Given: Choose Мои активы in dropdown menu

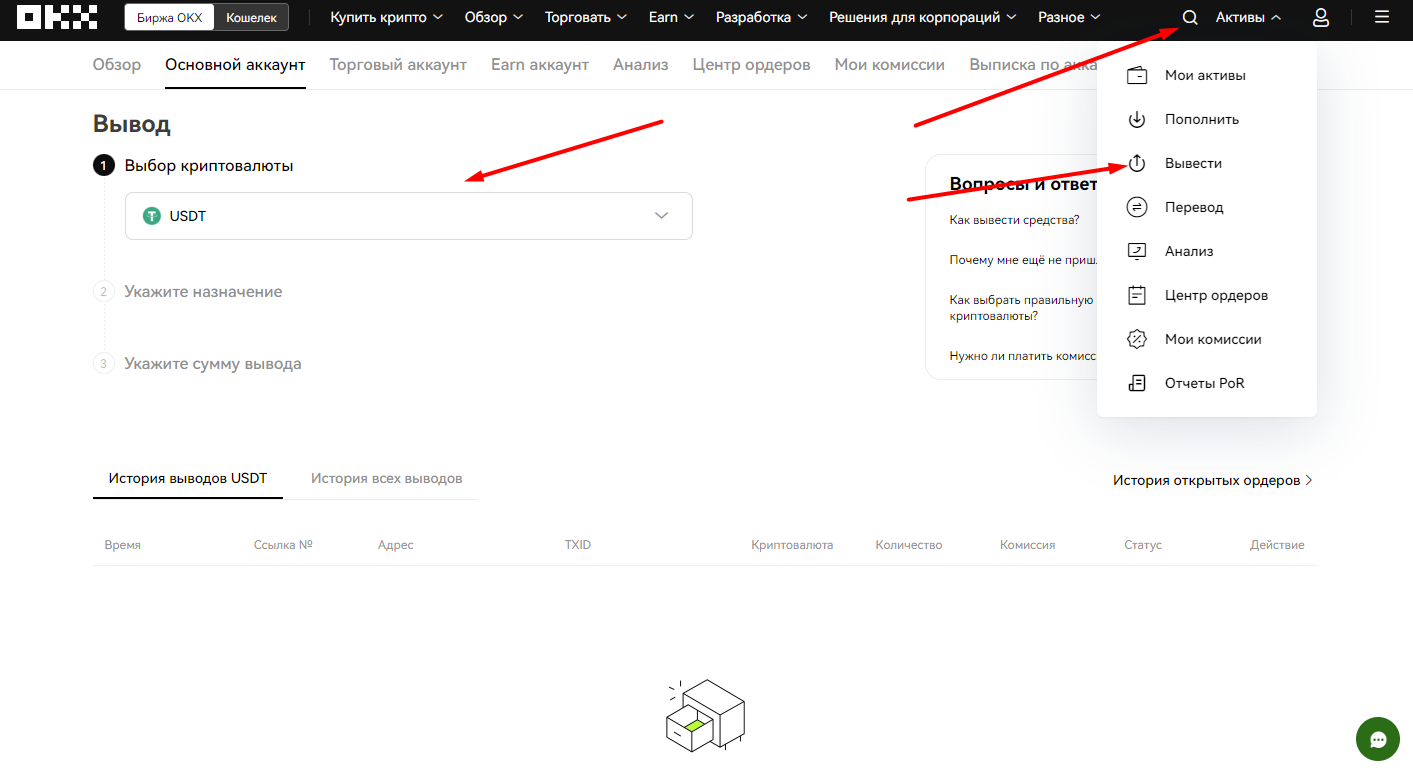Looking at the screenshot, I should coord(1205,75).
